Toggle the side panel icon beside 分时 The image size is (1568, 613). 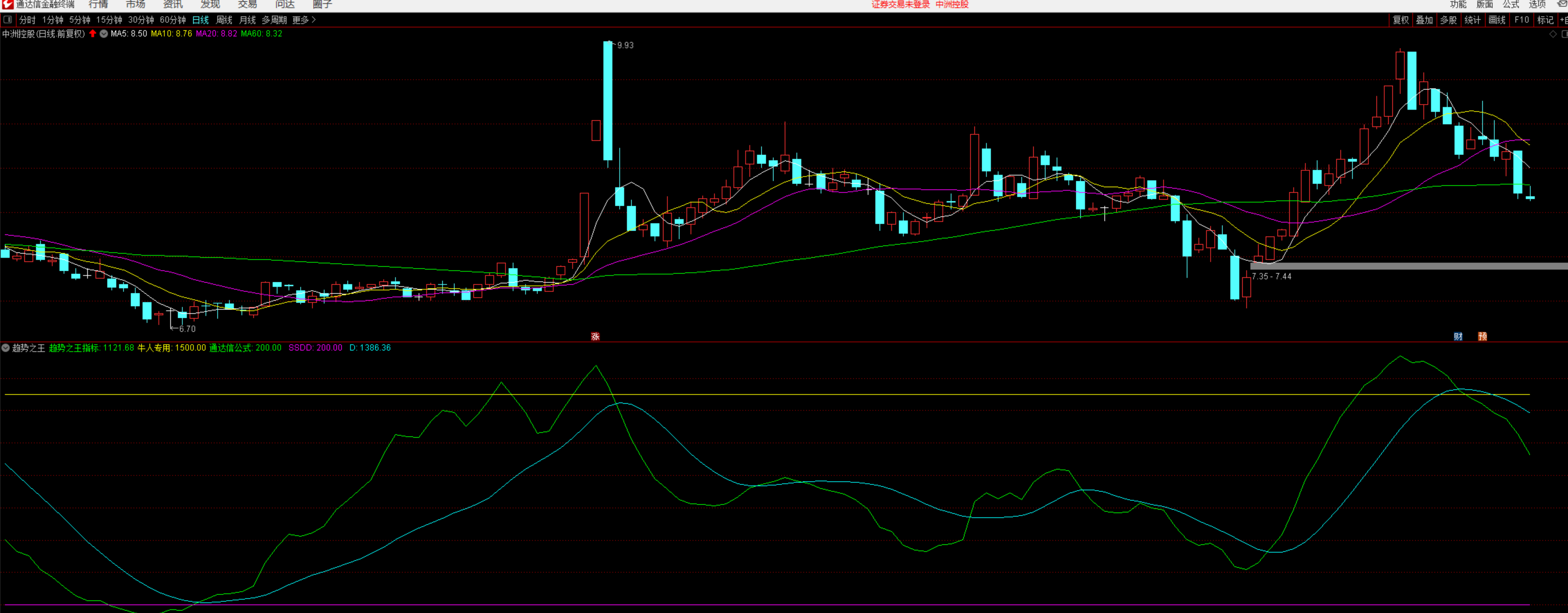(x=7, y=19)
